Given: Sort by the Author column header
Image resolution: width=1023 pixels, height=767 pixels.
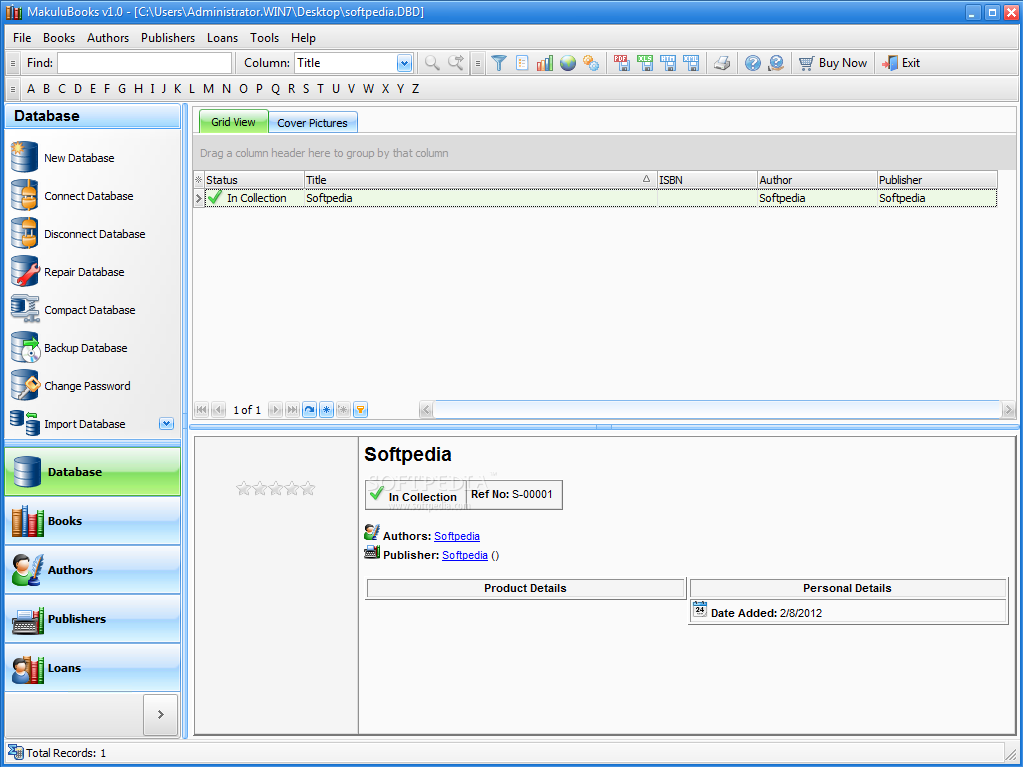Looking at the screenshot, I should click(x=817, y=180).
